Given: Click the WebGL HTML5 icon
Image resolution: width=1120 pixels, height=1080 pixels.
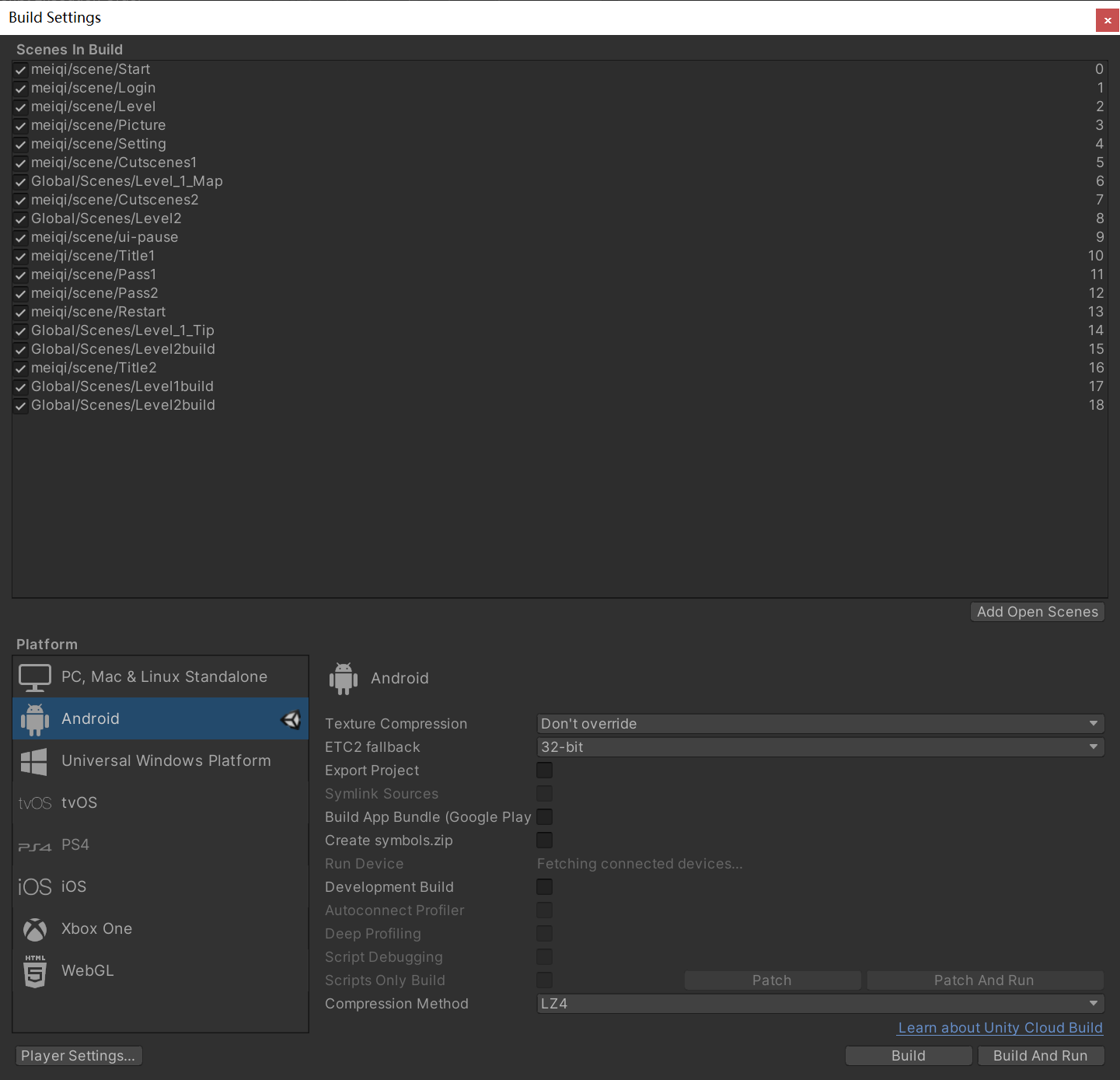Looking at the screenshot, I should (x=35, y=971).
